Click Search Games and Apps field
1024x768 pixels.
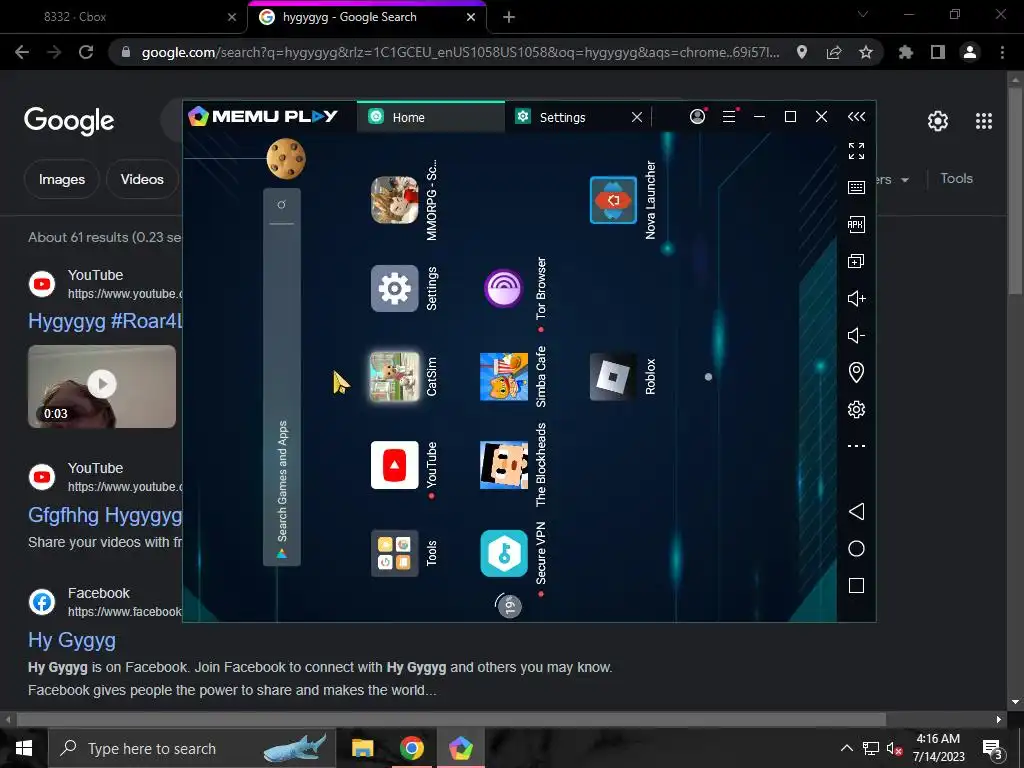click(281, 377)
